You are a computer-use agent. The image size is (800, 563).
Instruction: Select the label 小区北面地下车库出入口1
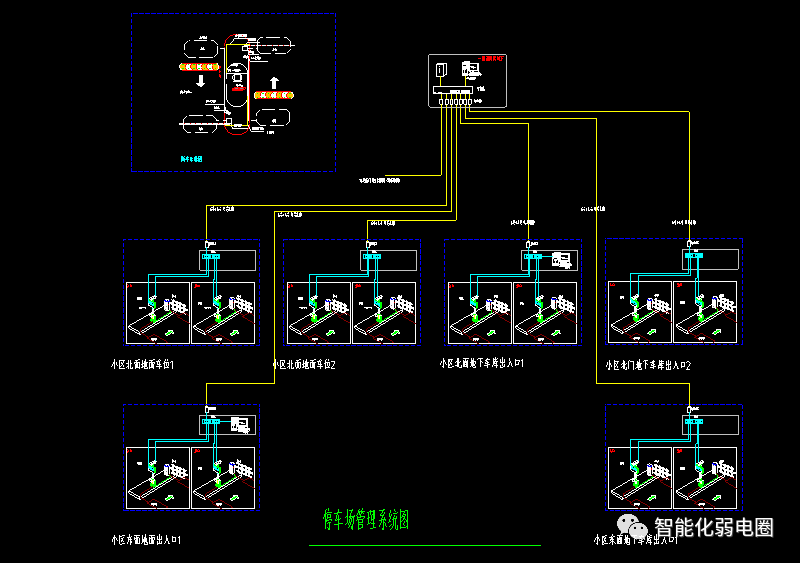pyautogui.click(x=482, y=363)
